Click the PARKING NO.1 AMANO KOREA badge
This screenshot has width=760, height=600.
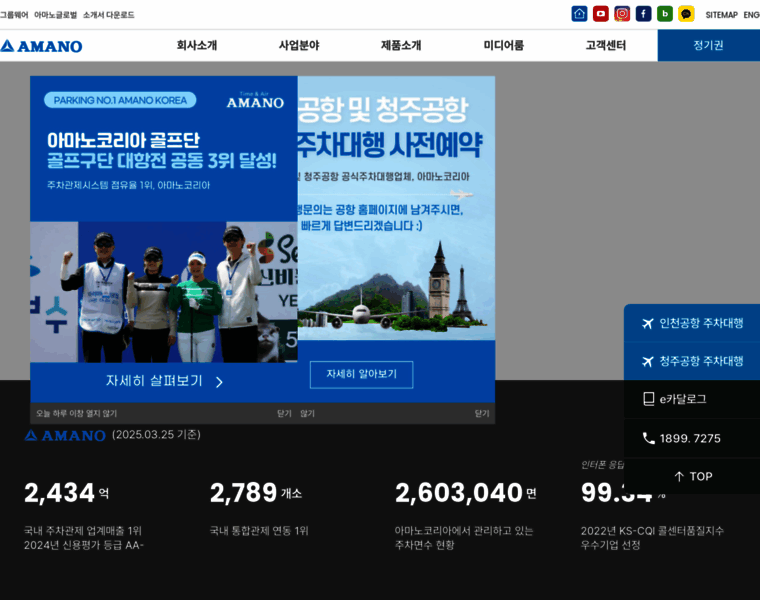pyautogui.click(x=120, y=100)
